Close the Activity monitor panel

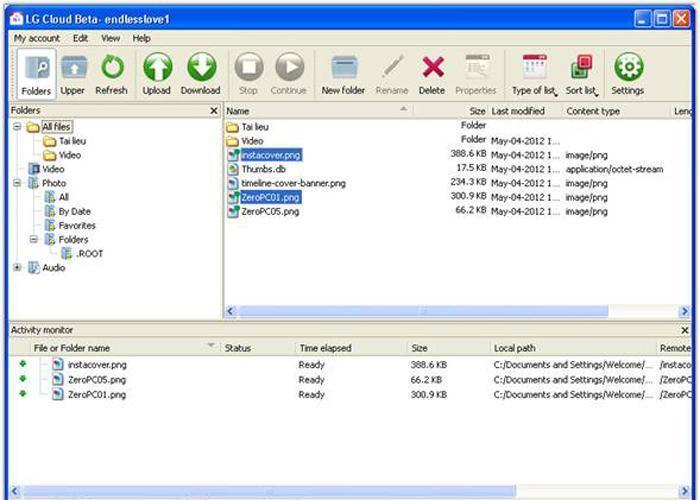[x=684, y=330]
